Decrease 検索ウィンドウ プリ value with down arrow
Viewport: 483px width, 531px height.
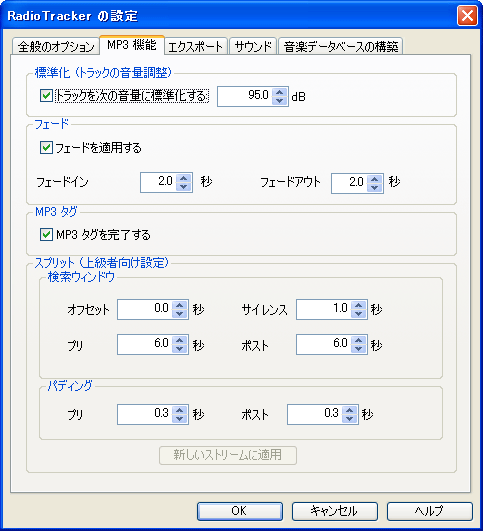point(180,349)
